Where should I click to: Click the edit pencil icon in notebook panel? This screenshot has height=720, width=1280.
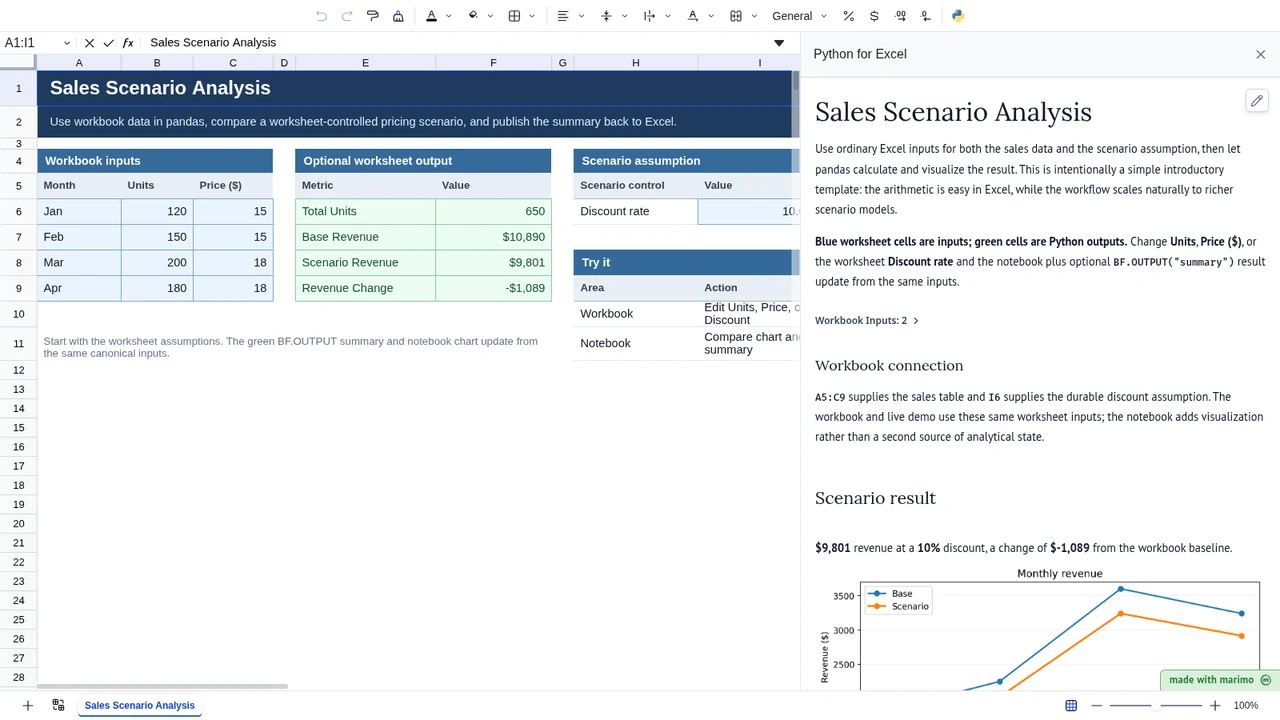click(1257, 100)
